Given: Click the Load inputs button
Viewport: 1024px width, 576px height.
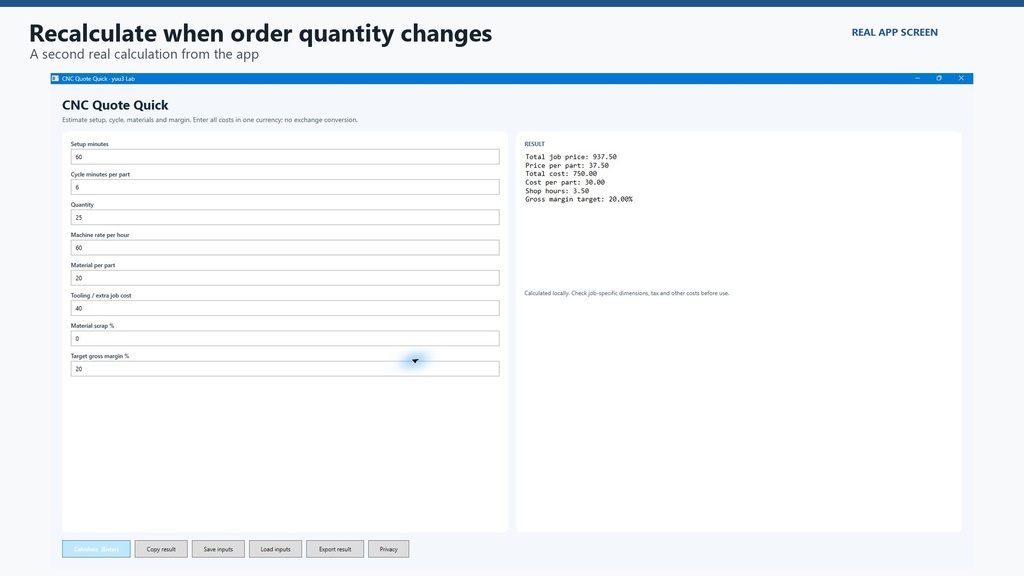Looking at the screenshot, I should (275, 549).
